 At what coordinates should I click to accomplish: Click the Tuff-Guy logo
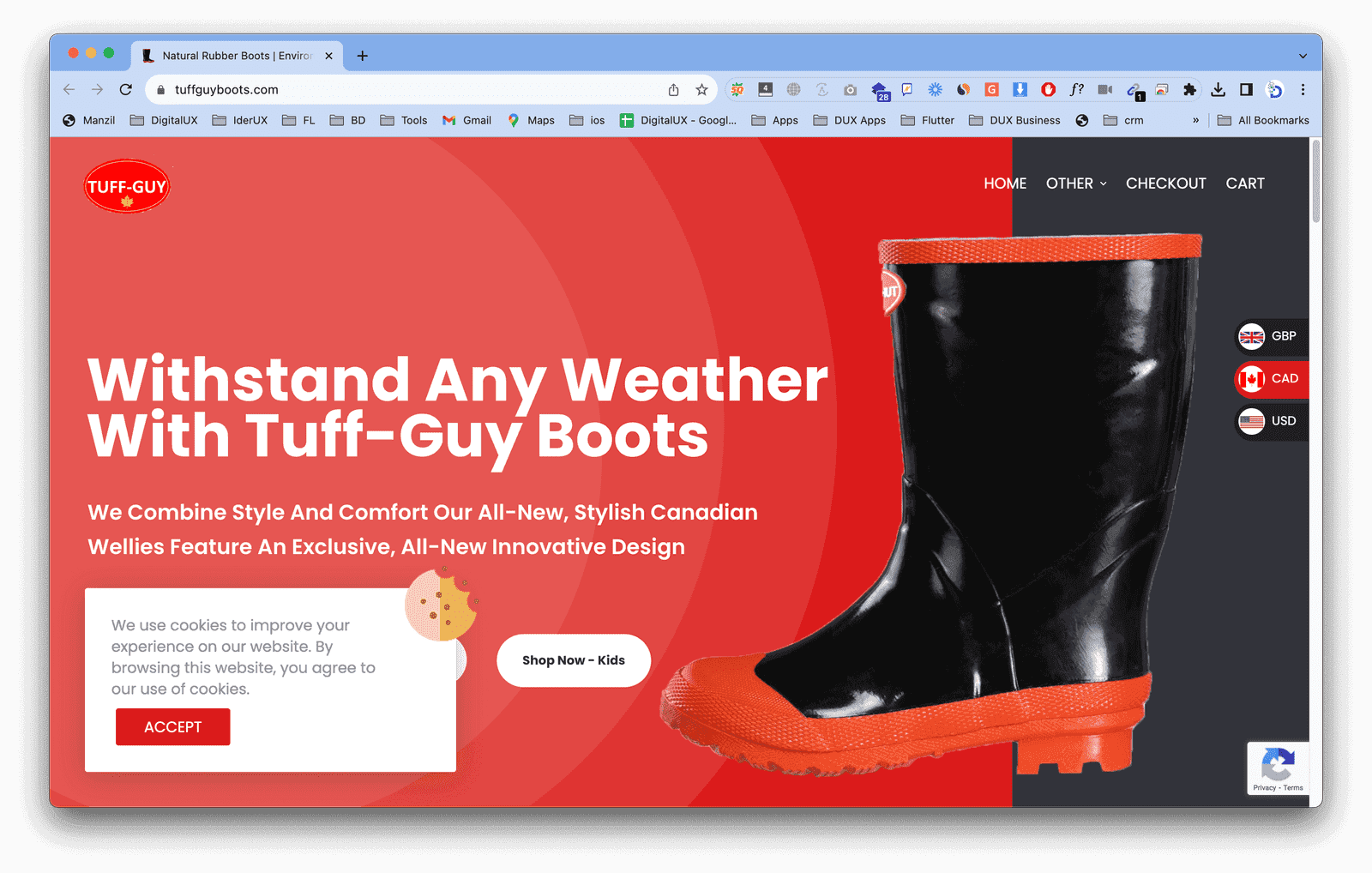pyautogui.click(x=127, y=186)
